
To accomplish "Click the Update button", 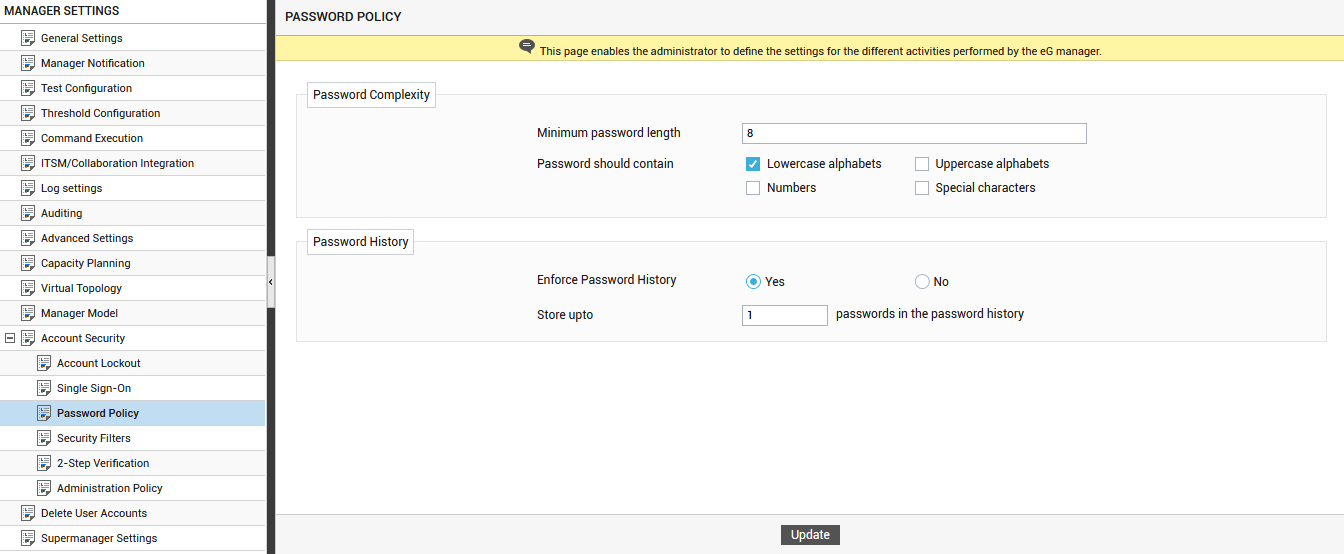I will pyautogui.click(x=810, y=535).
